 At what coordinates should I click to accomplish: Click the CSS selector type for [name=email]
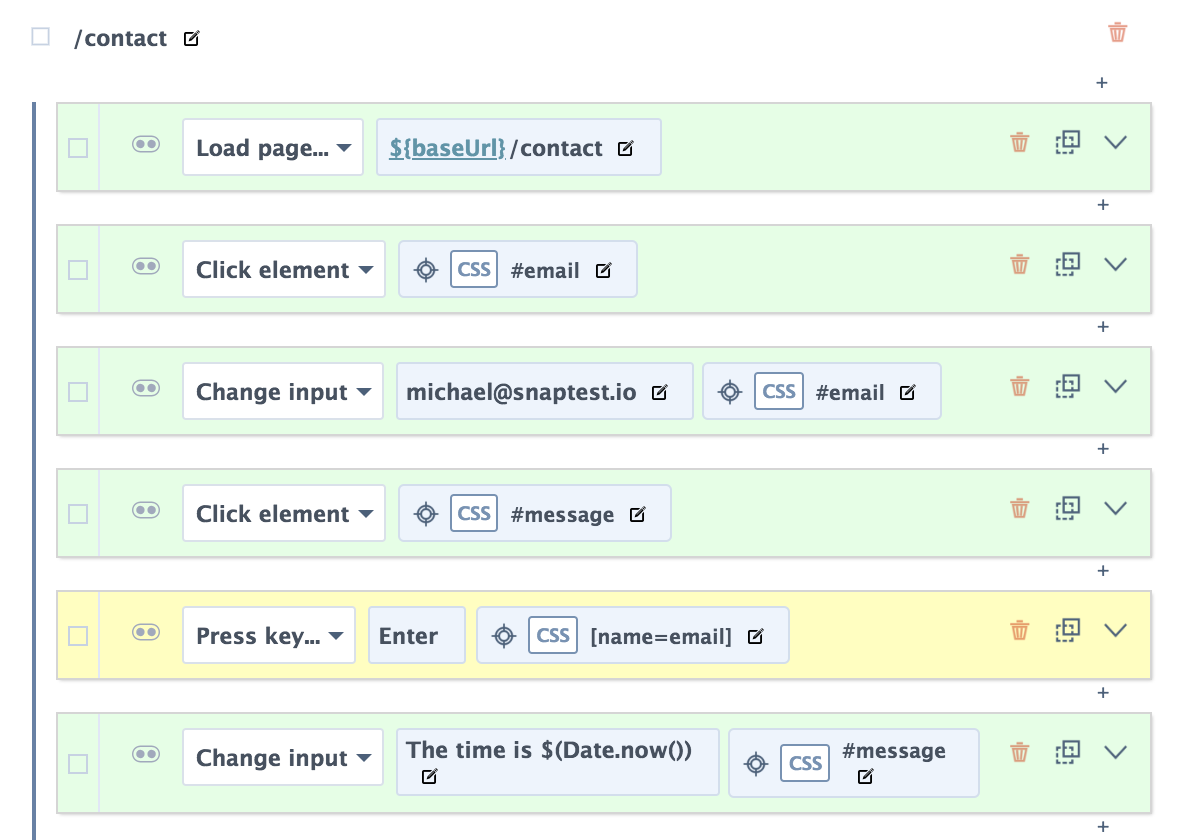(553, 636)
